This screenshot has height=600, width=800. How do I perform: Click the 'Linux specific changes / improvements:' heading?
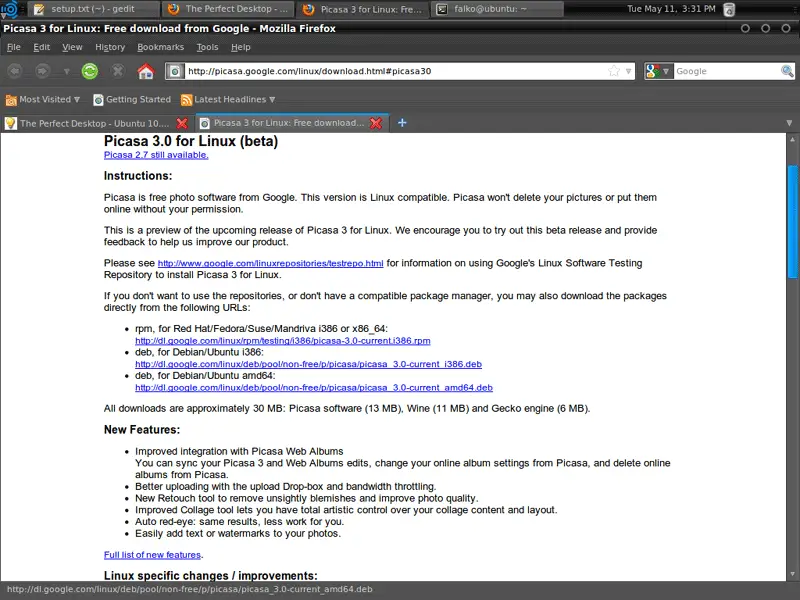coord(211,576)
